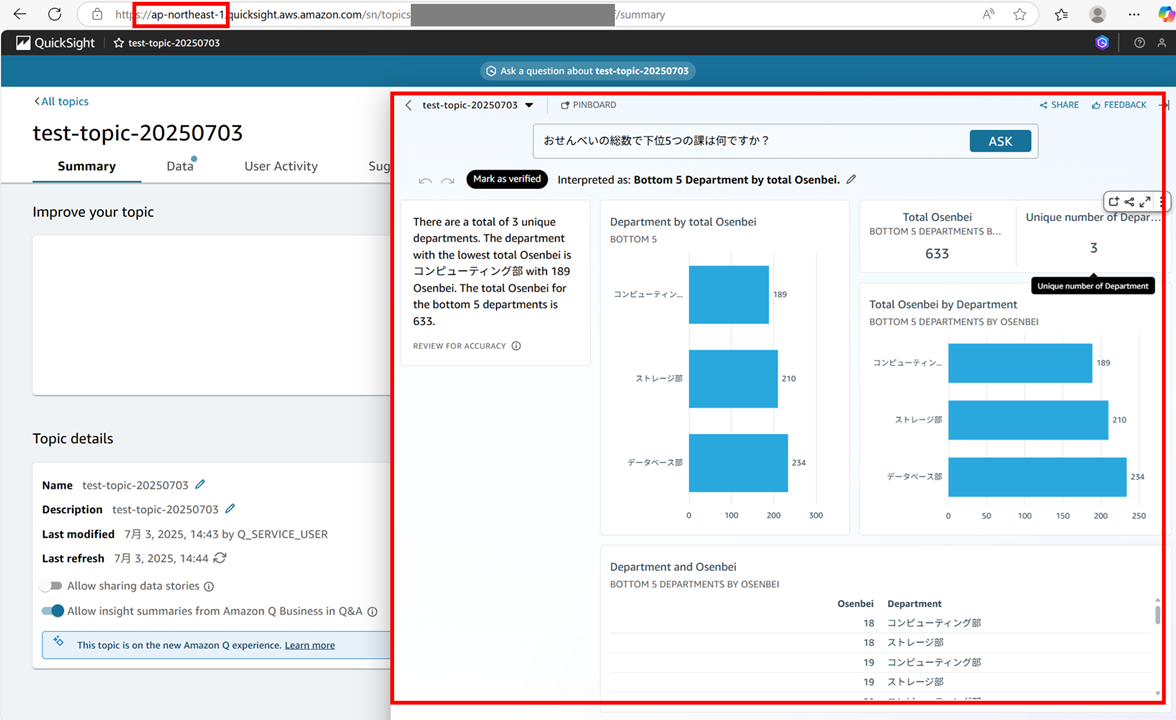1176x720 pixels.
Task: Click the browser address bar URL
Action: pos(390,14)
